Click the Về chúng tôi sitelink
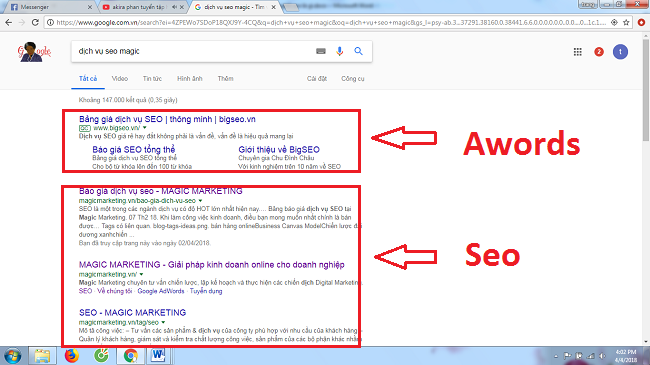This screenshot has height=365, width=650. tap(114, 291)
